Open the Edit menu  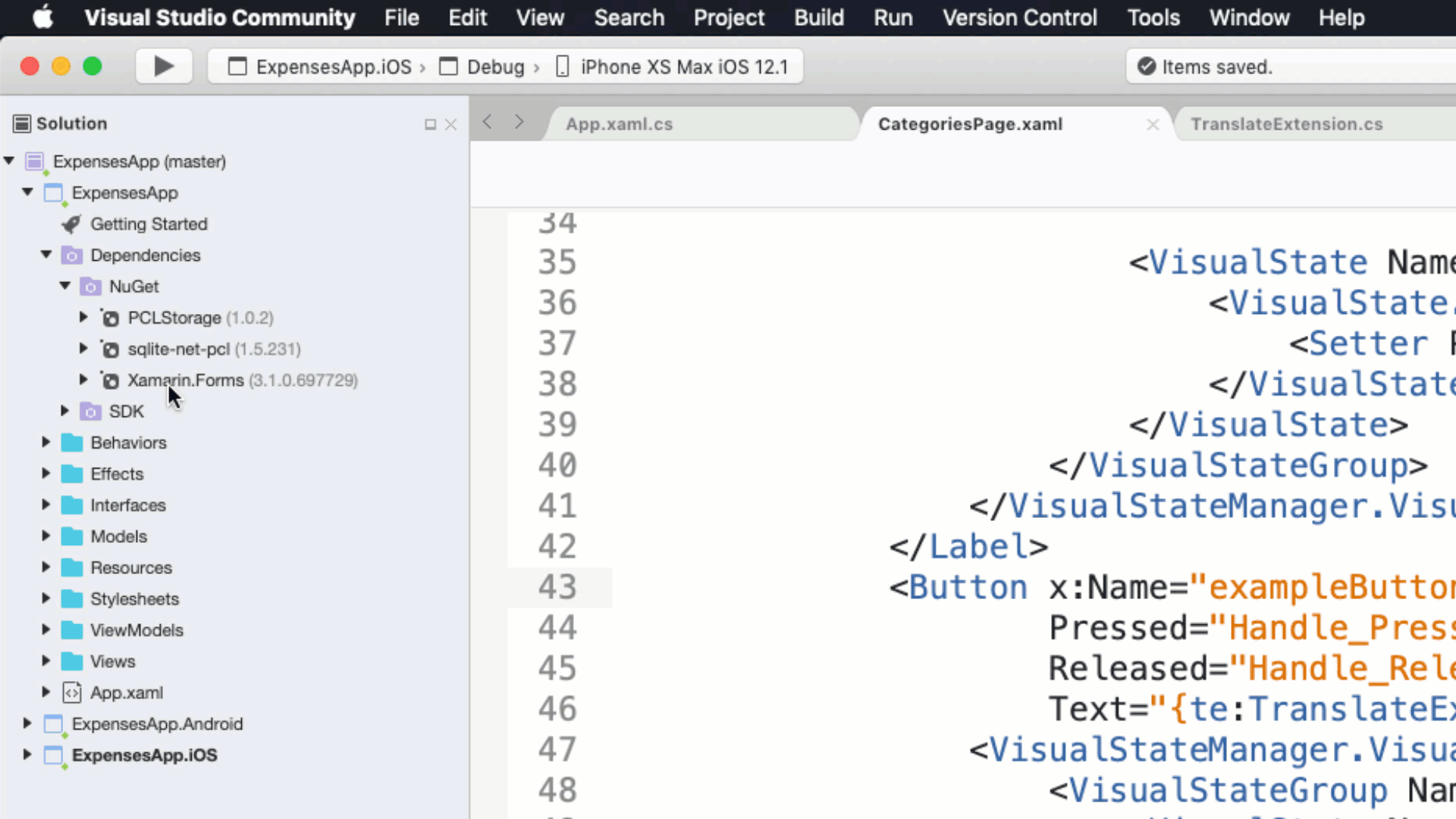click(468, 17)
